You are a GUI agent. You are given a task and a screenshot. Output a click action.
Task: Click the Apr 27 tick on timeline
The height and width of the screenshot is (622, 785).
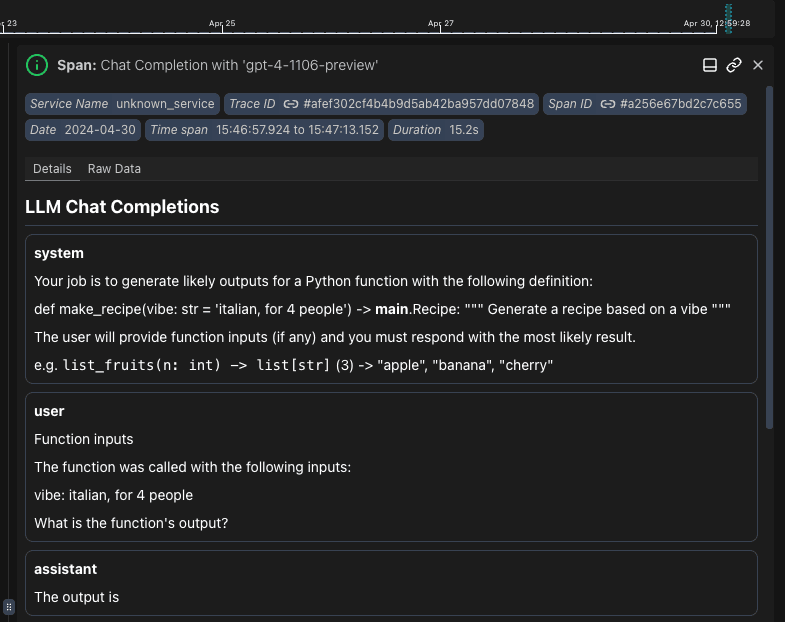441,23
